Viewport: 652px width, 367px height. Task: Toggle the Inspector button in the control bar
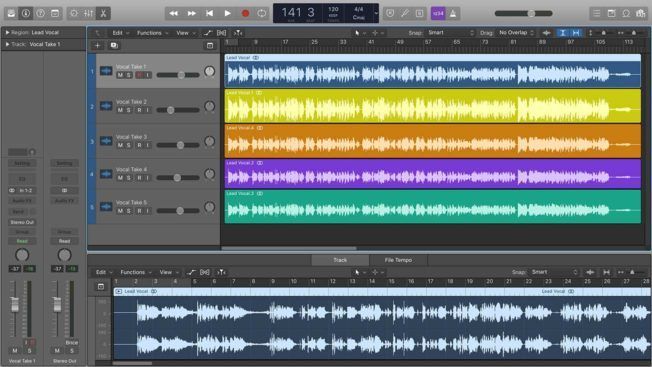click(26, 13)
